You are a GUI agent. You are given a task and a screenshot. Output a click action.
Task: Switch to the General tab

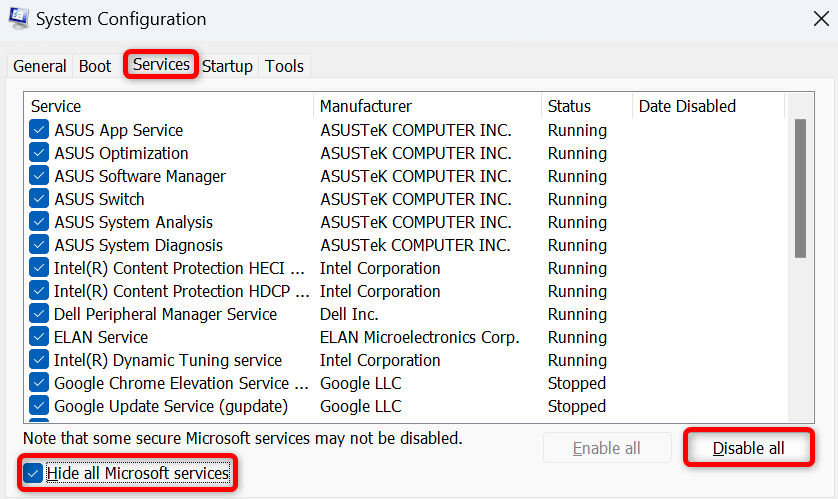point(40,66)
